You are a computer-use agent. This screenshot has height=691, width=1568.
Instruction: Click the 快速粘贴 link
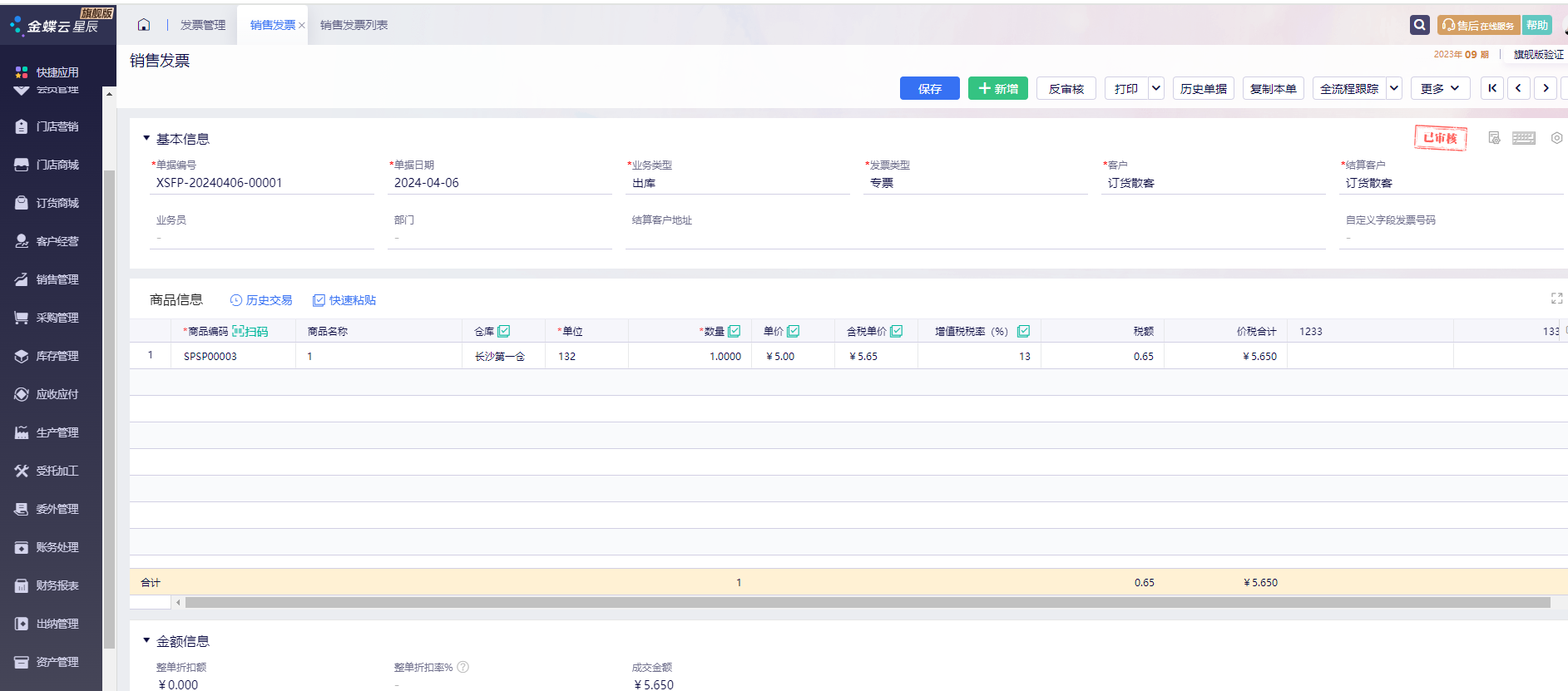pos(344,300)
